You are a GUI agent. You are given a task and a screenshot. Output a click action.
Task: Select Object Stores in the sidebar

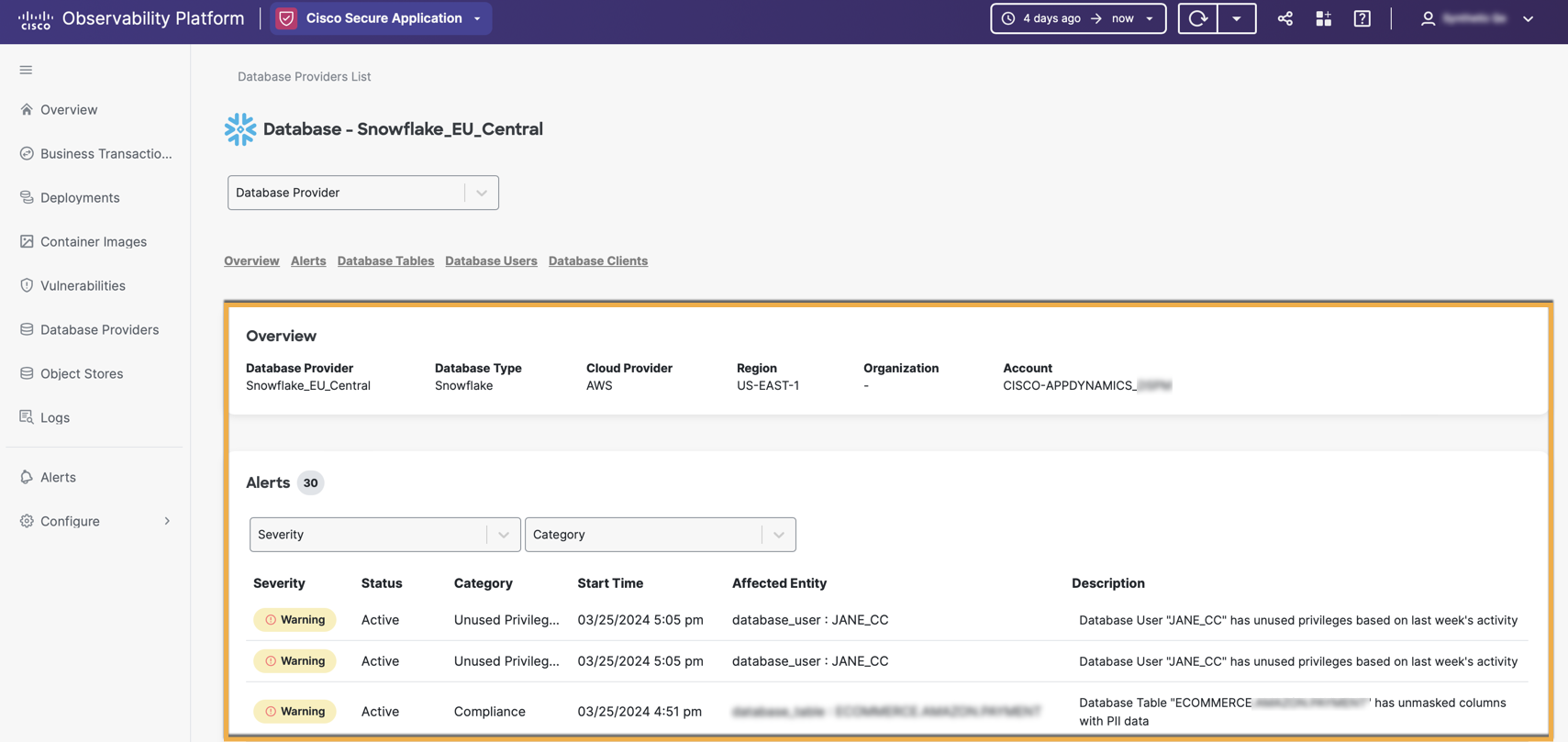[82, 373]
